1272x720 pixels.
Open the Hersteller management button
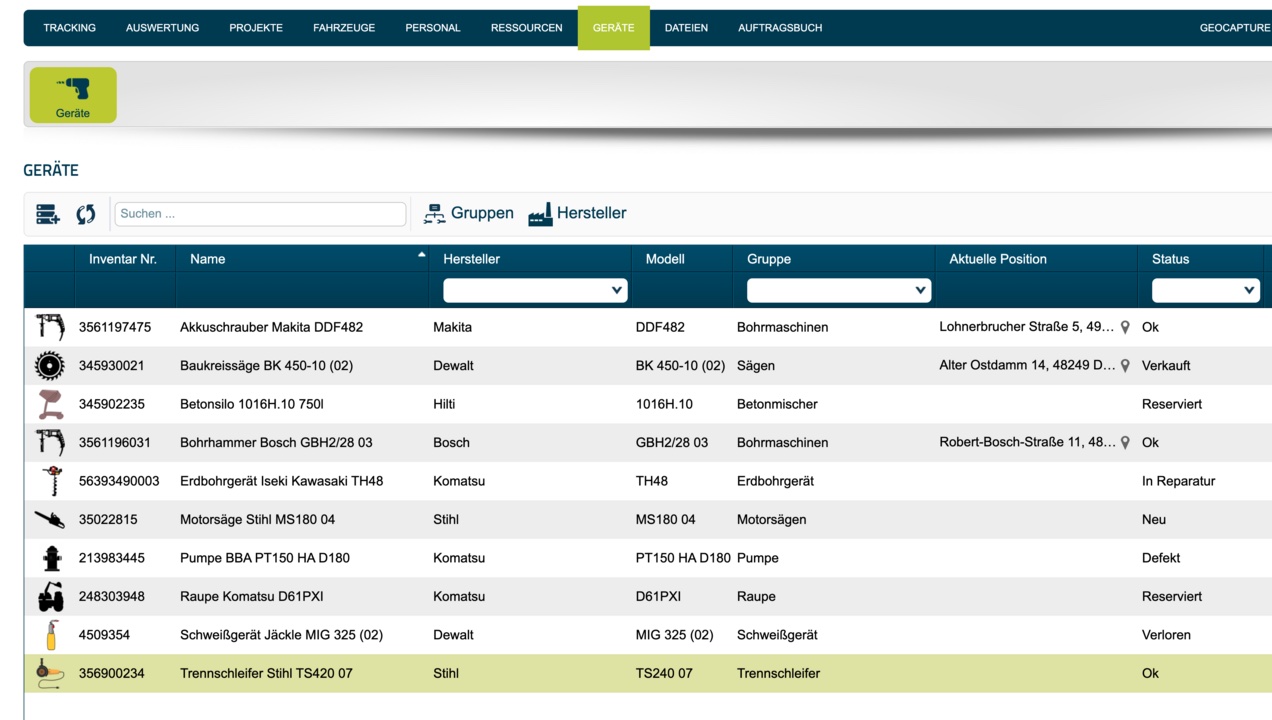tap(577, 213)
